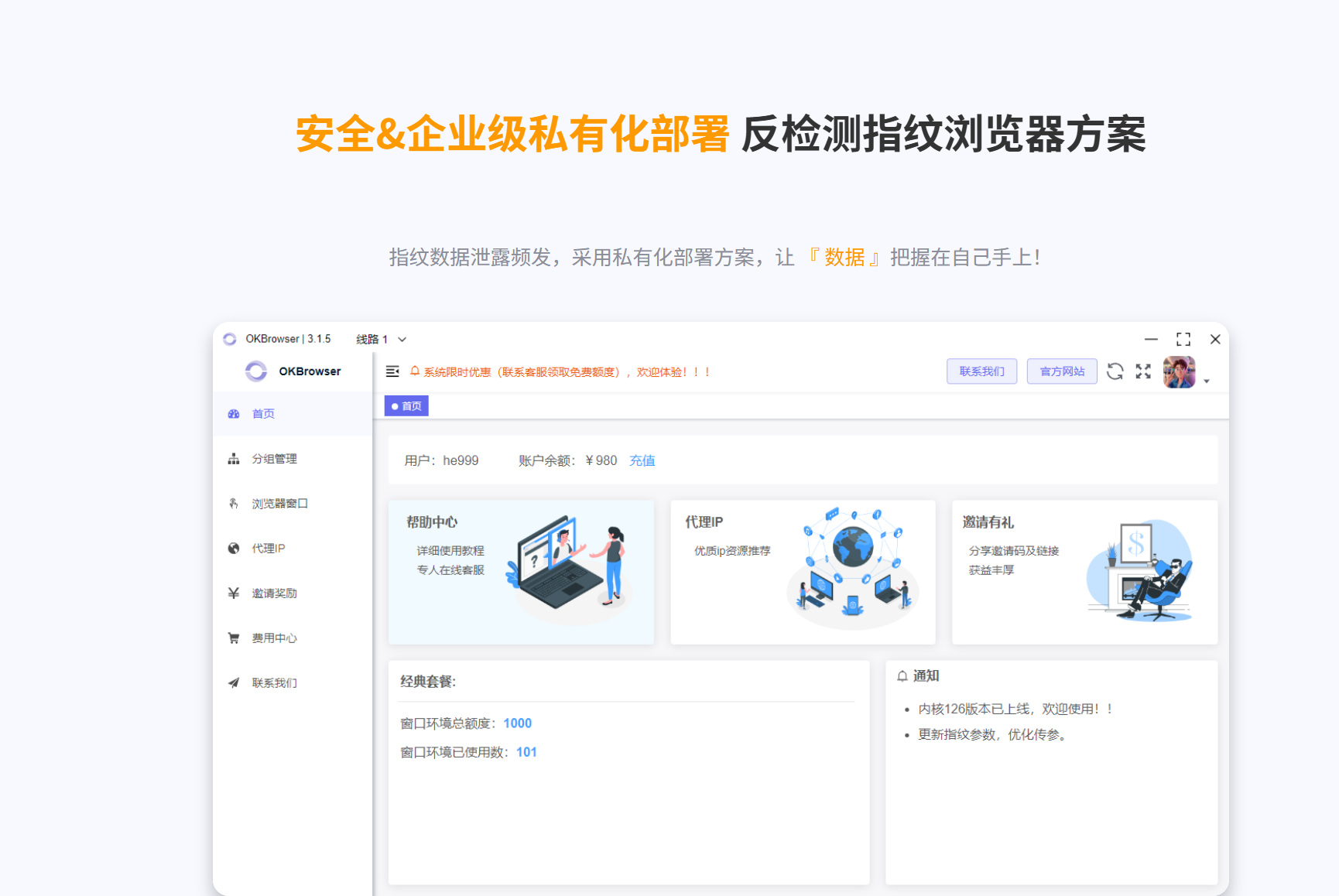
Task: Click the armchair illustration in 邀请有礼 card
Action: point(1140,571)
